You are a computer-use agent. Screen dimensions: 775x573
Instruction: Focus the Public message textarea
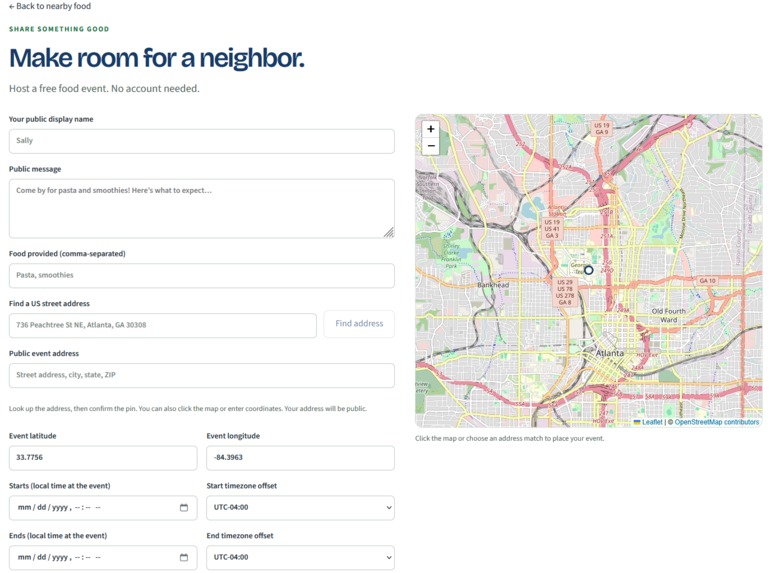[202, 209]
